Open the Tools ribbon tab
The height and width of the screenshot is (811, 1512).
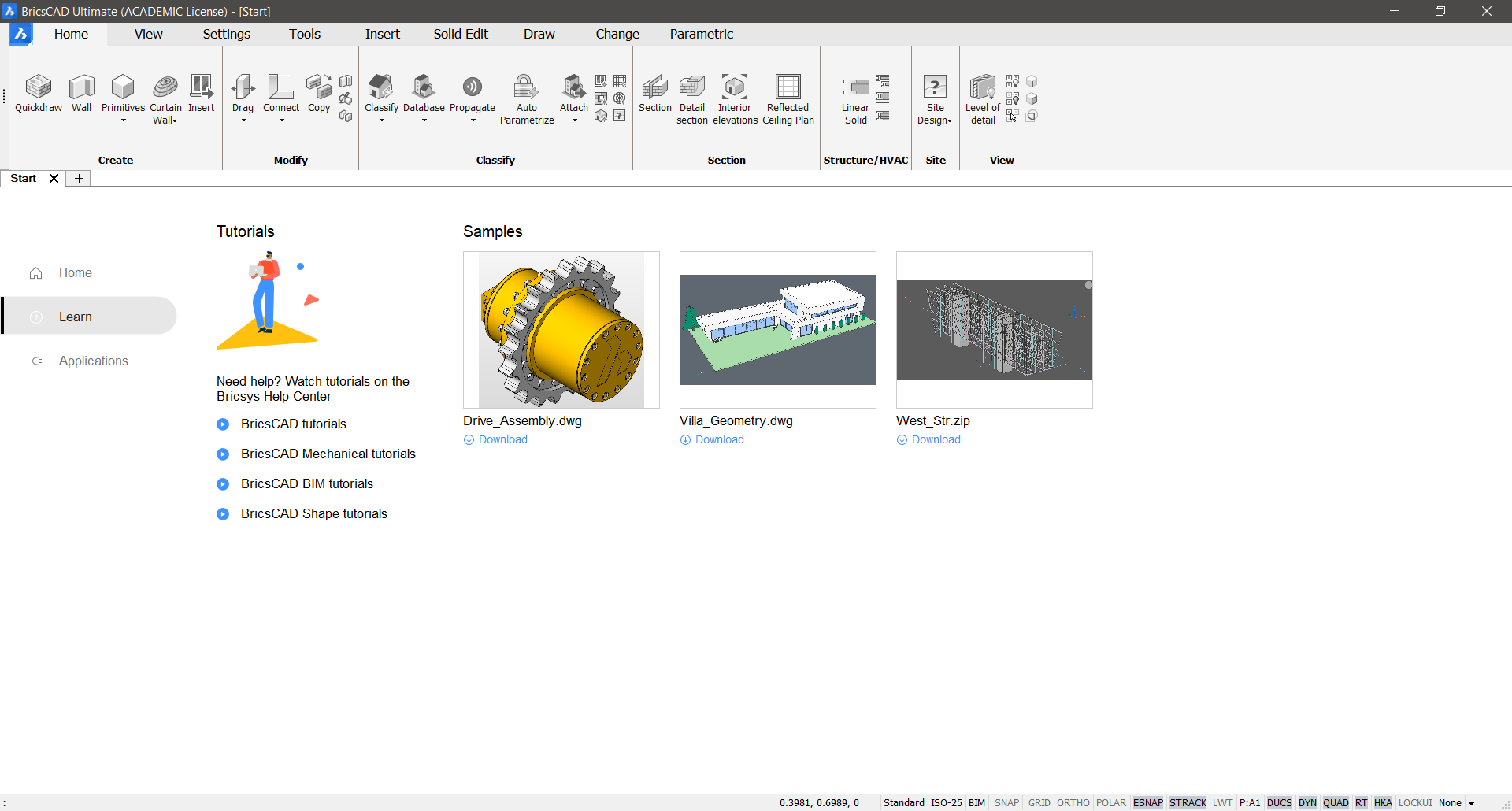pos(304,34)
